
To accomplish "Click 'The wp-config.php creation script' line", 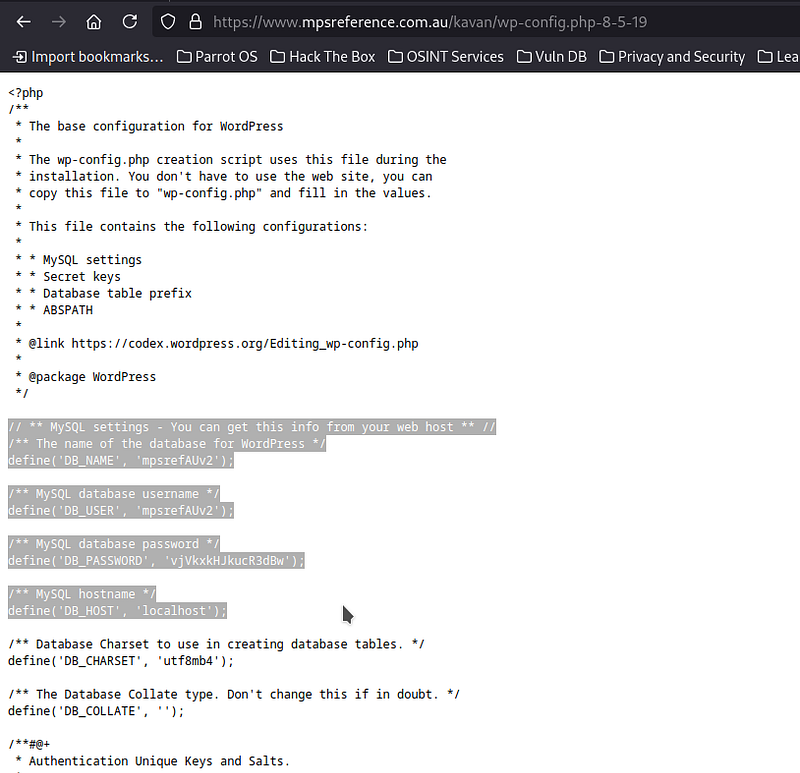I will tap(231, 160).
